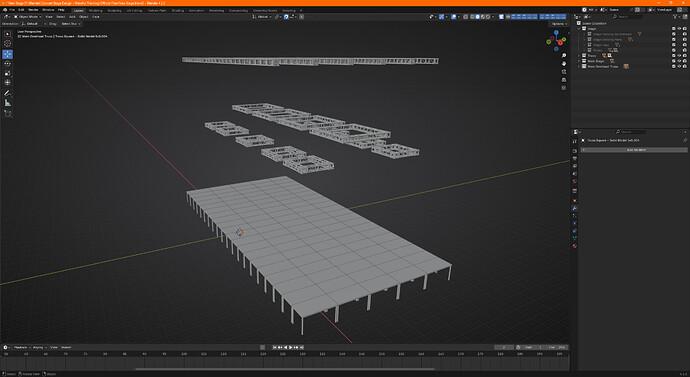Viewport: 690px width, 377px height.
Task: Select the Add Cube tool
Action: coord(7,113)
